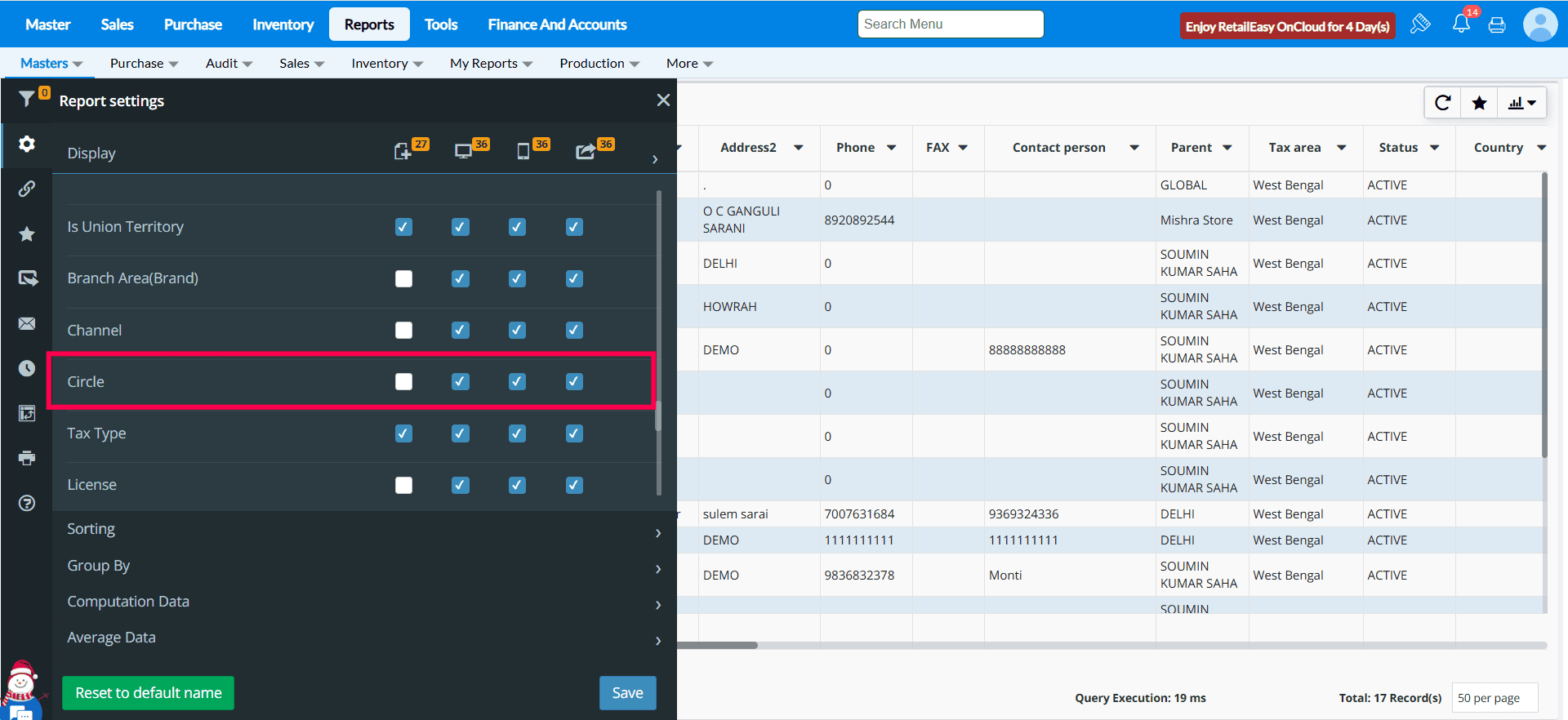Expand the Computation Data section
Image resolution: width=1568 pixels, height=720 pixels.
(x=364, y=602)
